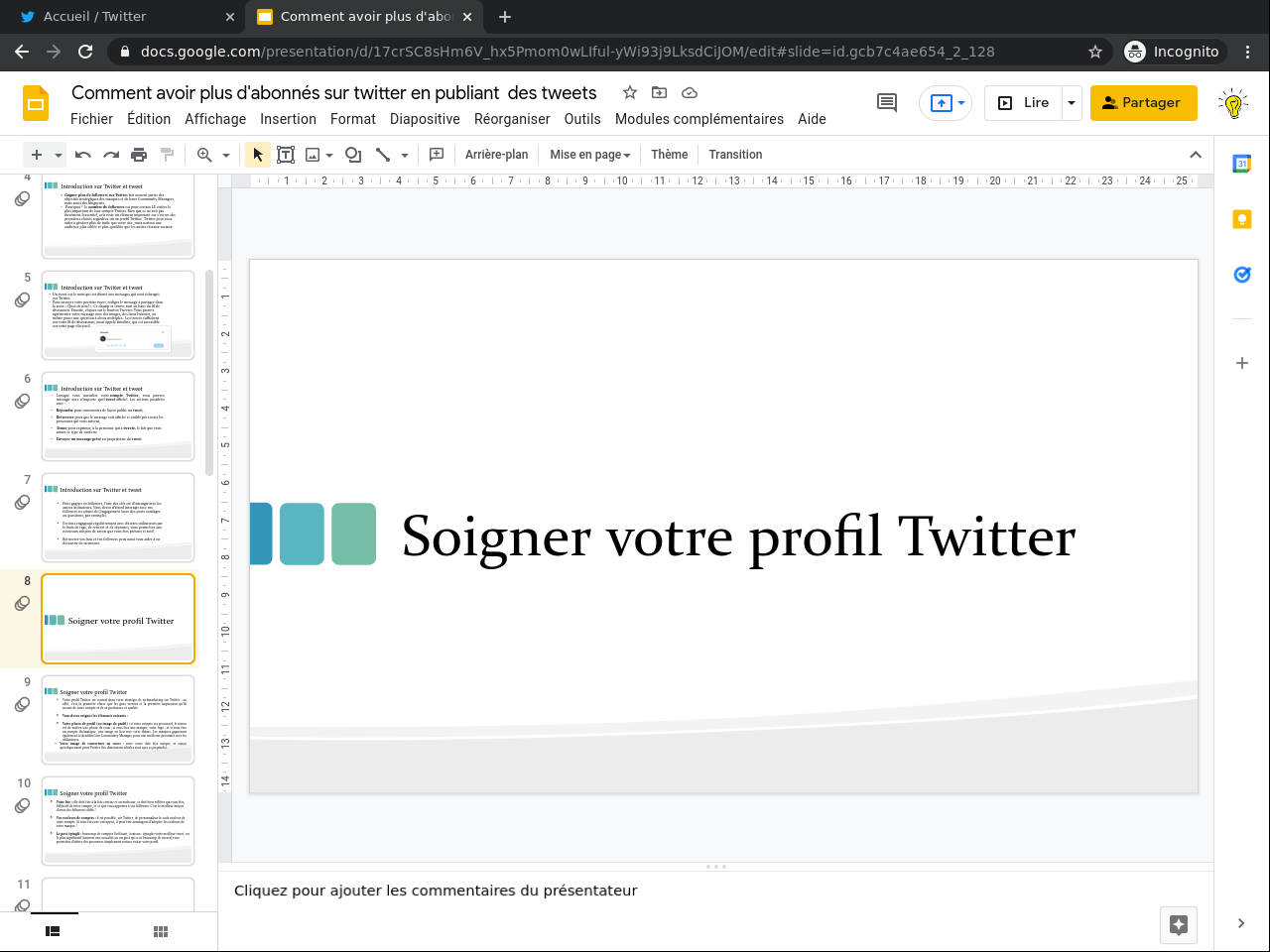Print the presentation
This screenshot has width=1270, height=952.
click(x=139, y=155)
